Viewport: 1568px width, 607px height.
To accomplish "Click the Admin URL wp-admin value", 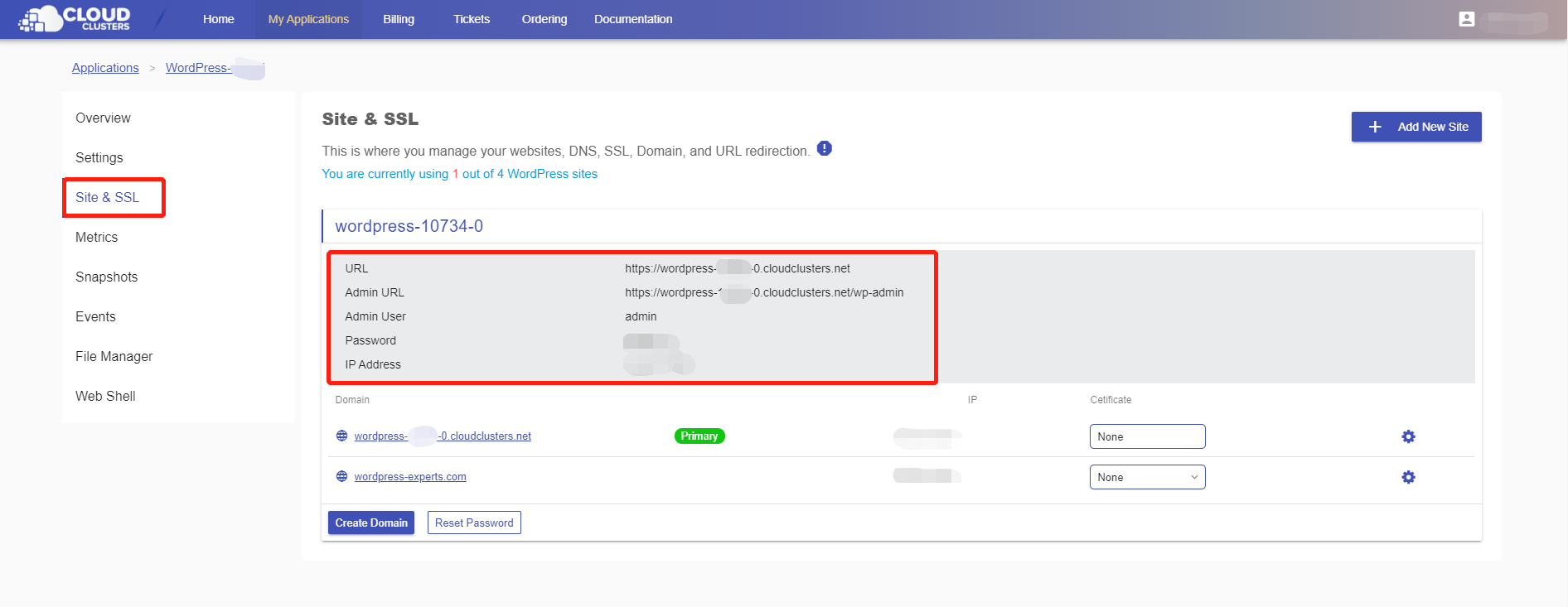I will click(x=764, y=292).
